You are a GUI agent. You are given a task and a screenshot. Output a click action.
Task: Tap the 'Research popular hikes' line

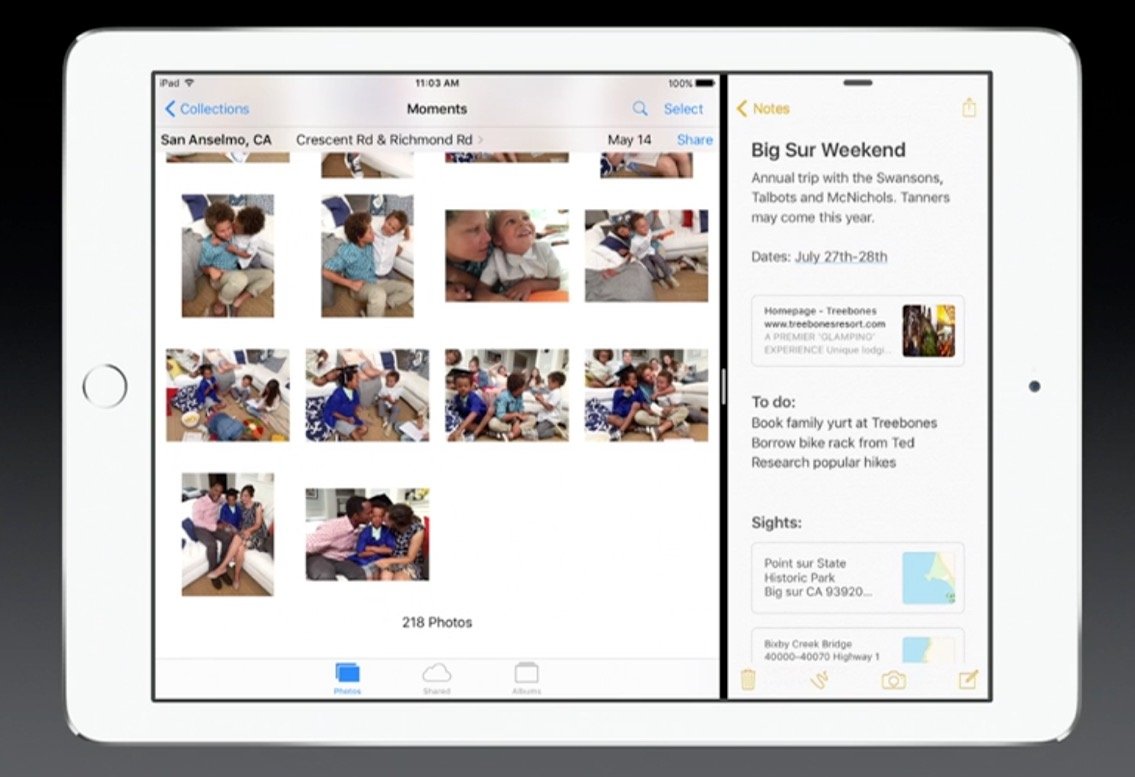point(824,462)
